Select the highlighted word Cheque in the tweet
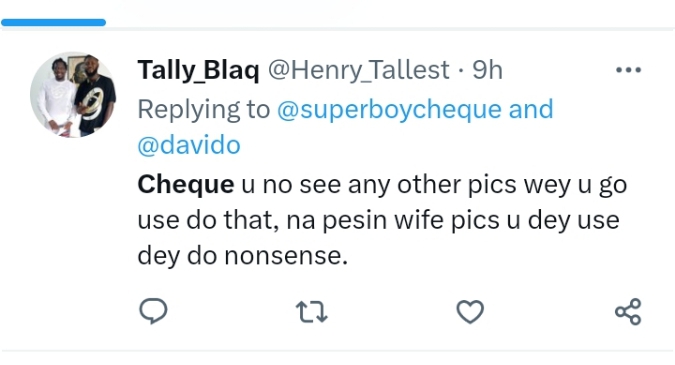 pyautogui.click(x=186, y=185)
